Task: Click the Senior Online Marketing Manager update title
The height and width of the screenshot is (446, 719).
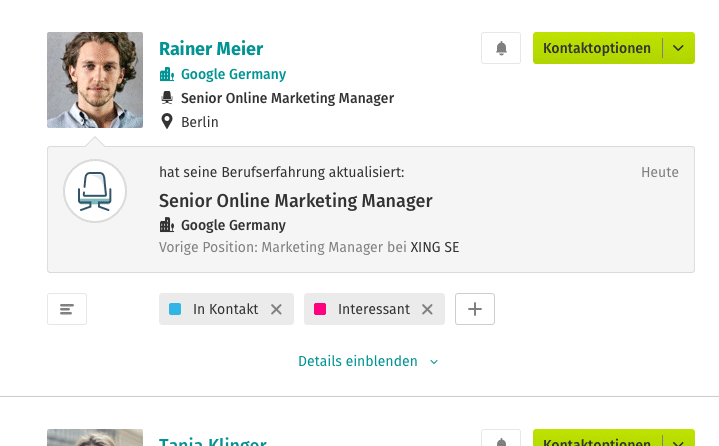Action: point(296,201)
